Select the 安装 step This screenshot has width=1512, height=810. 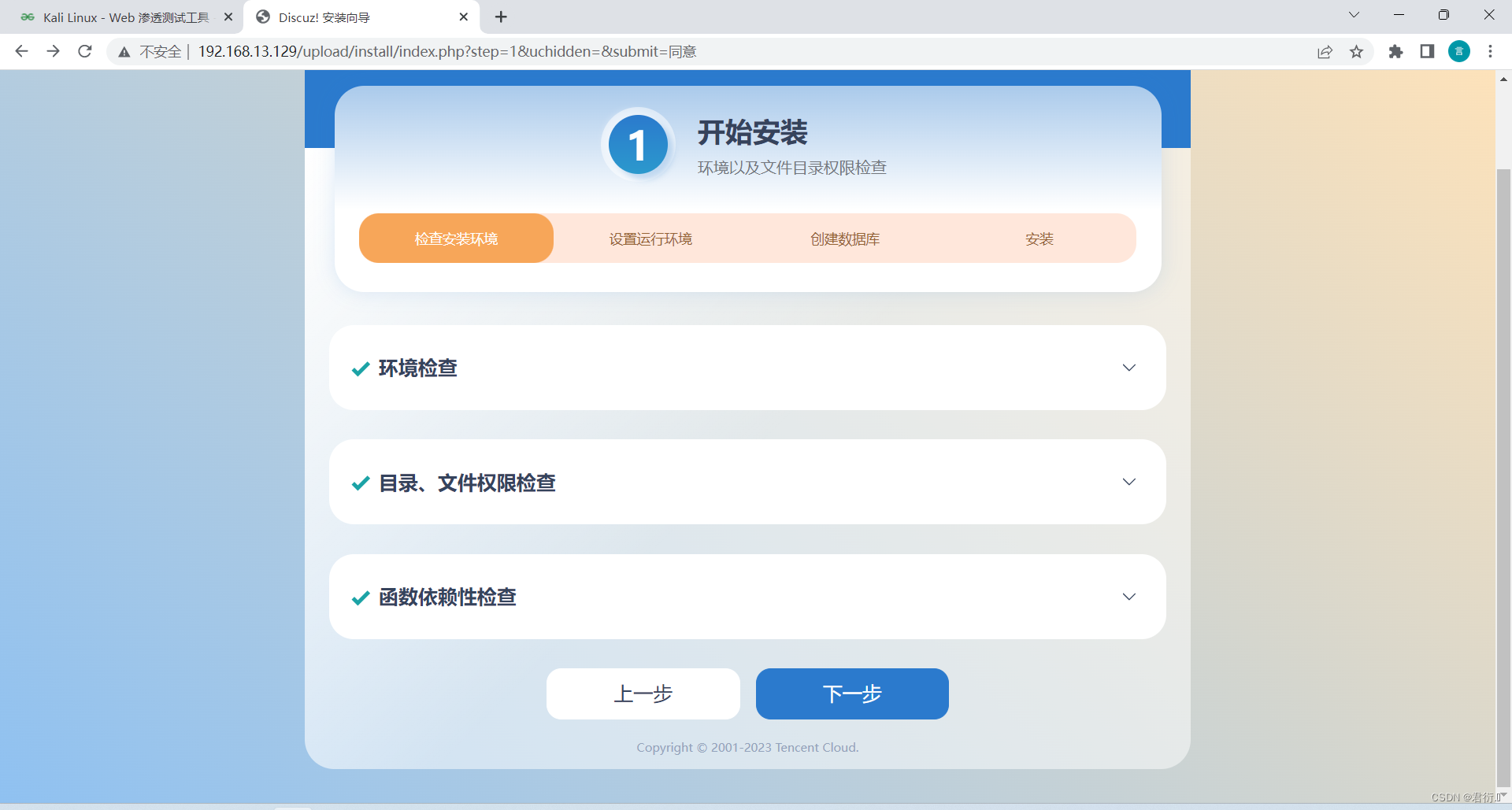(1039, 239)
